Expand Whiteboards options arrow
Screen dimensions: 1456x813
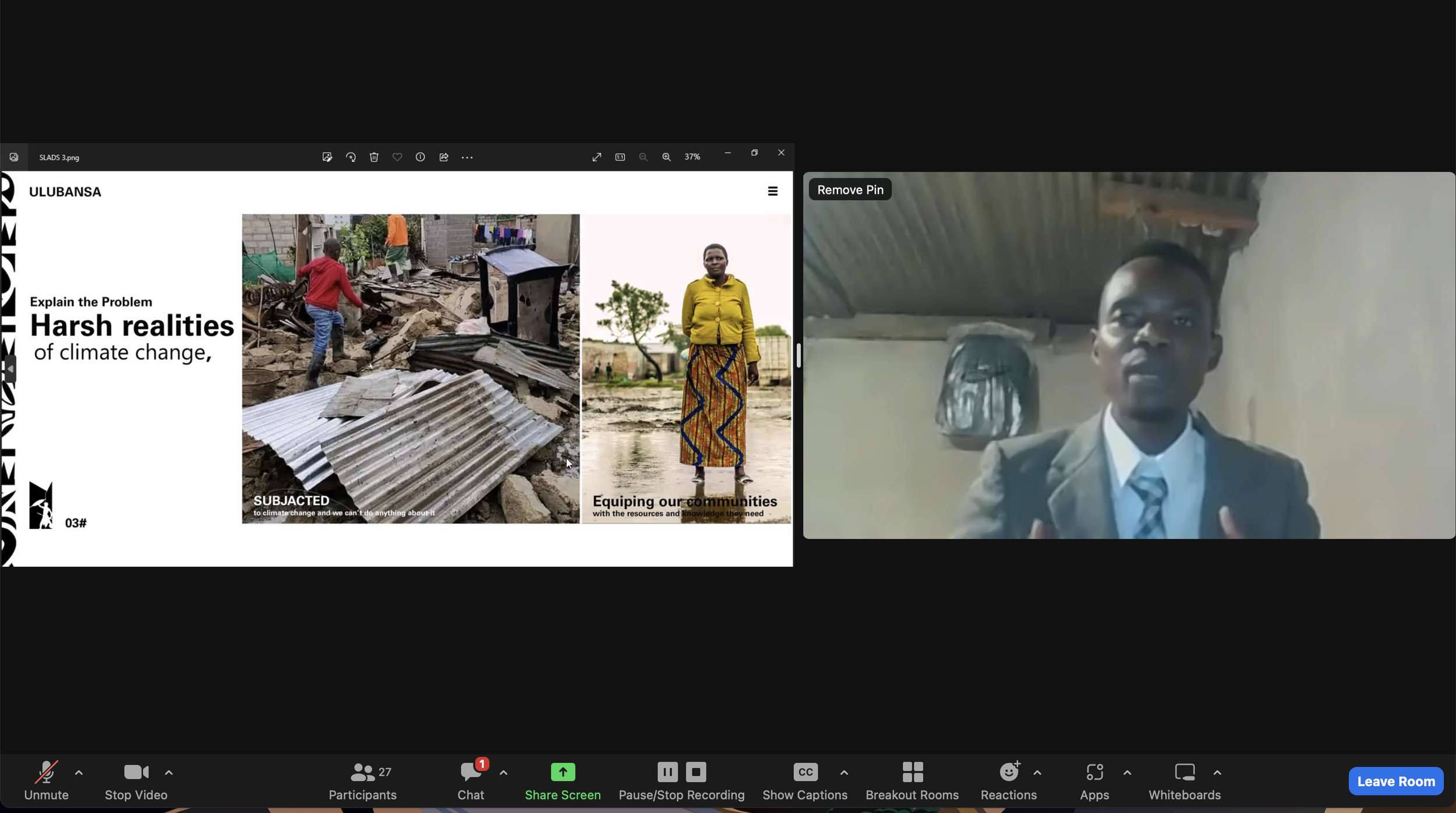coord(1217,773)
